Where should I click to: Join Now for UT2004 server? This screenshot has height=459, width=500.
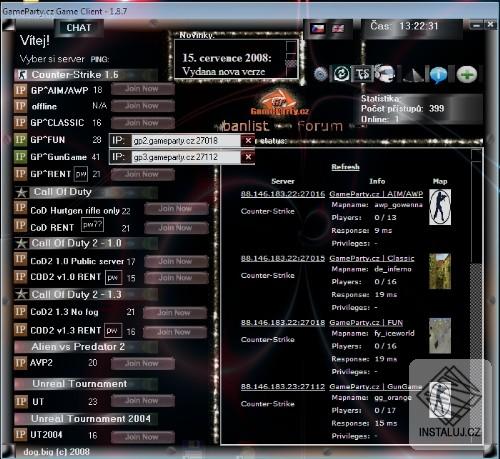coord(142,437)
